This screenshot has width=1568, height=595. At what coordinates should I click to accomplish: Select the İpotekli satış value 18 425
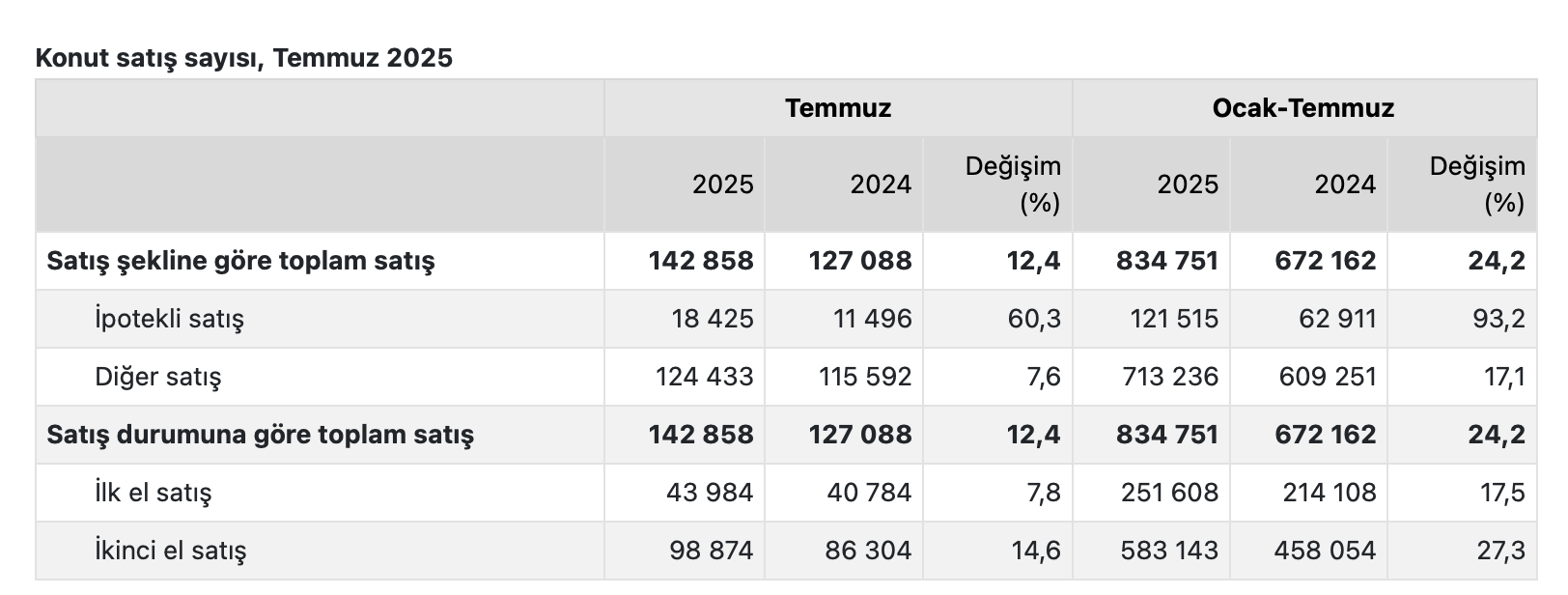pyautogui.click(x=712, y=319)
